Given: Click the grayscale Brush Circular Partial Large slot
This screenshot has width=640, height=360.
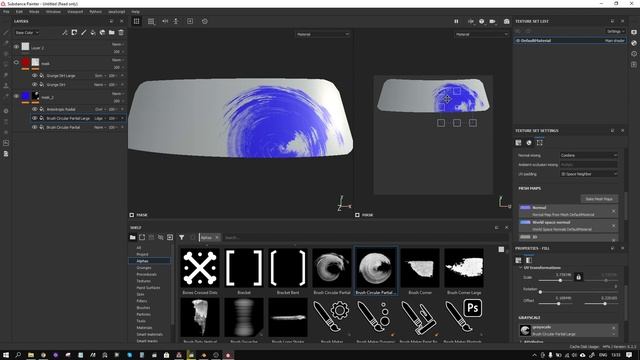Looking at the screenshot, I should [568, 330].
